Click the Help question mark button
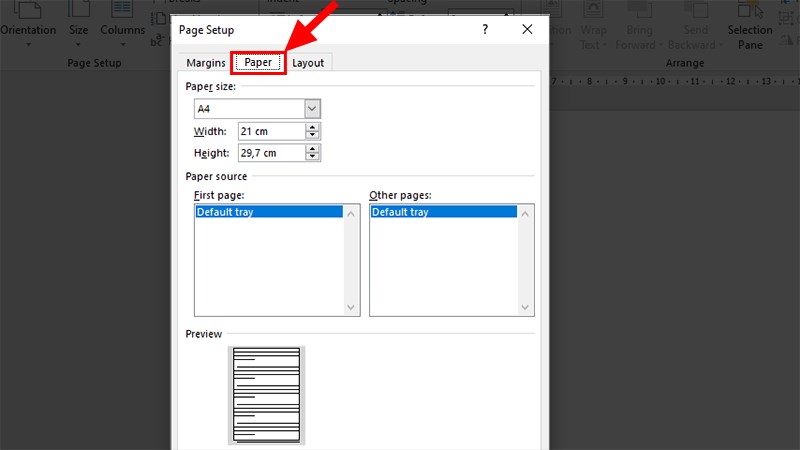800x450 pixels. tap(485, 30)
